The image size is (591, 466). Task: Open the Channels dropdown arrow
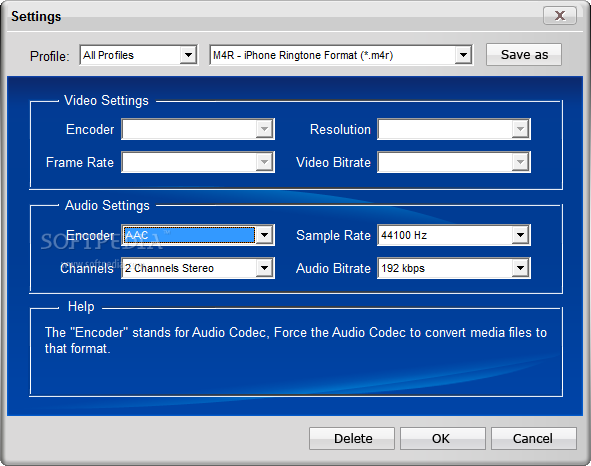(264, 268)
